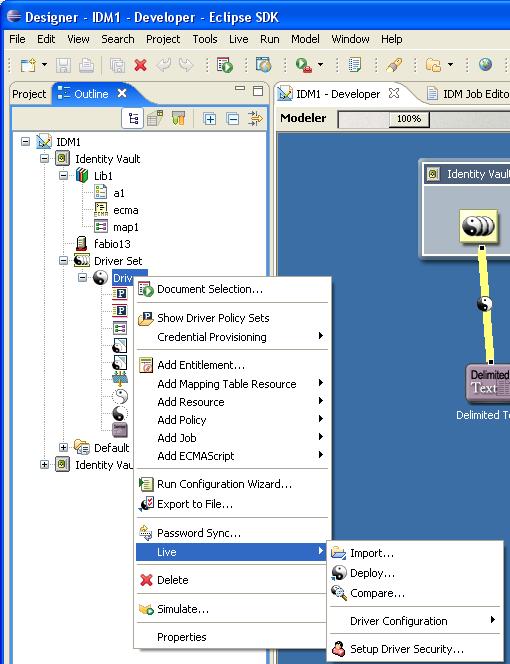Open the New wizard dropdown arrow

coord(44,65)
